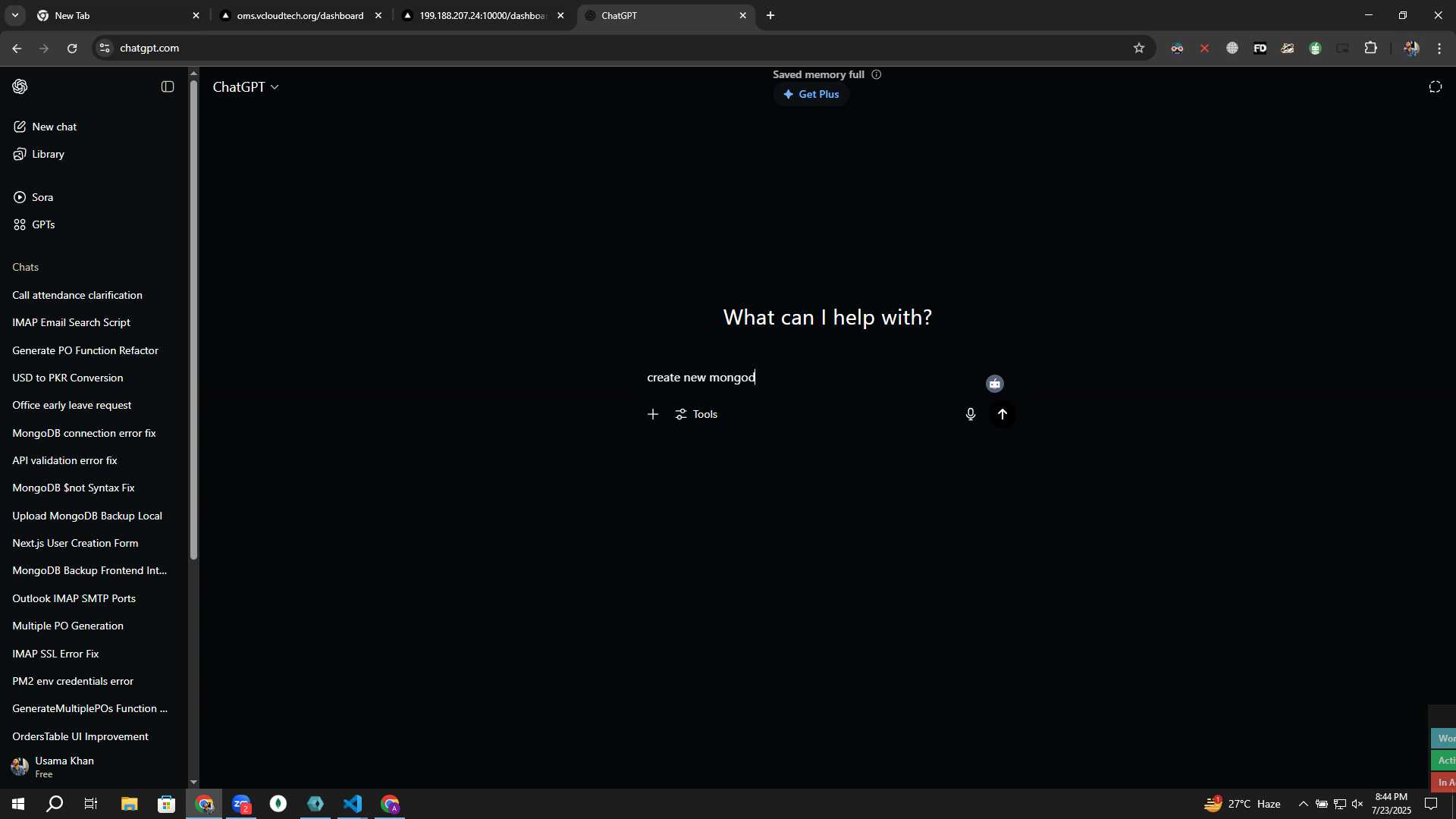This screenshot has height=819, width=1456.
Task: Open Visual Studio Code from taskbar
Action: (353, 804)
